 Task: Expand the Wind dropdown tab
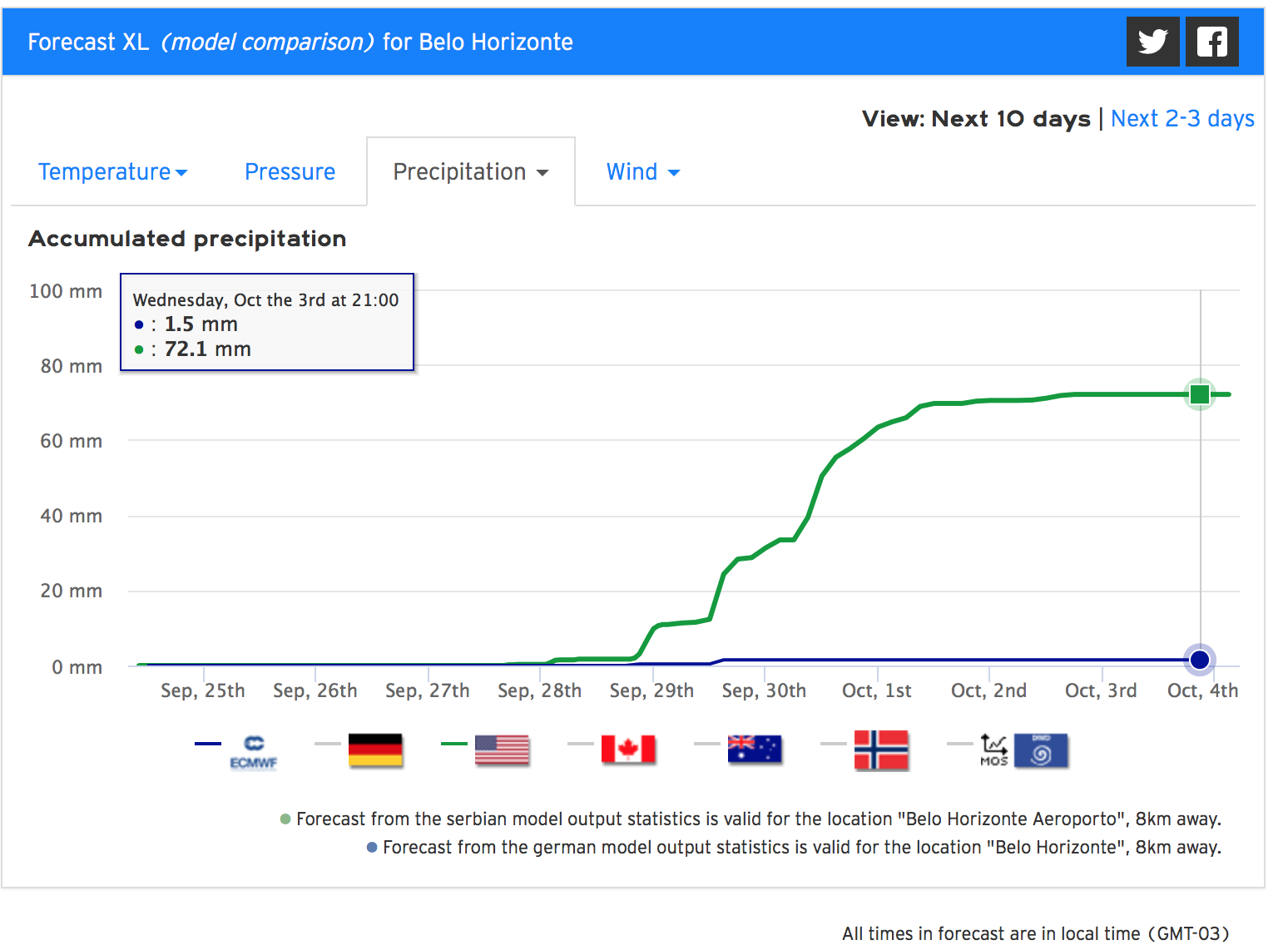tap(642, 172)
